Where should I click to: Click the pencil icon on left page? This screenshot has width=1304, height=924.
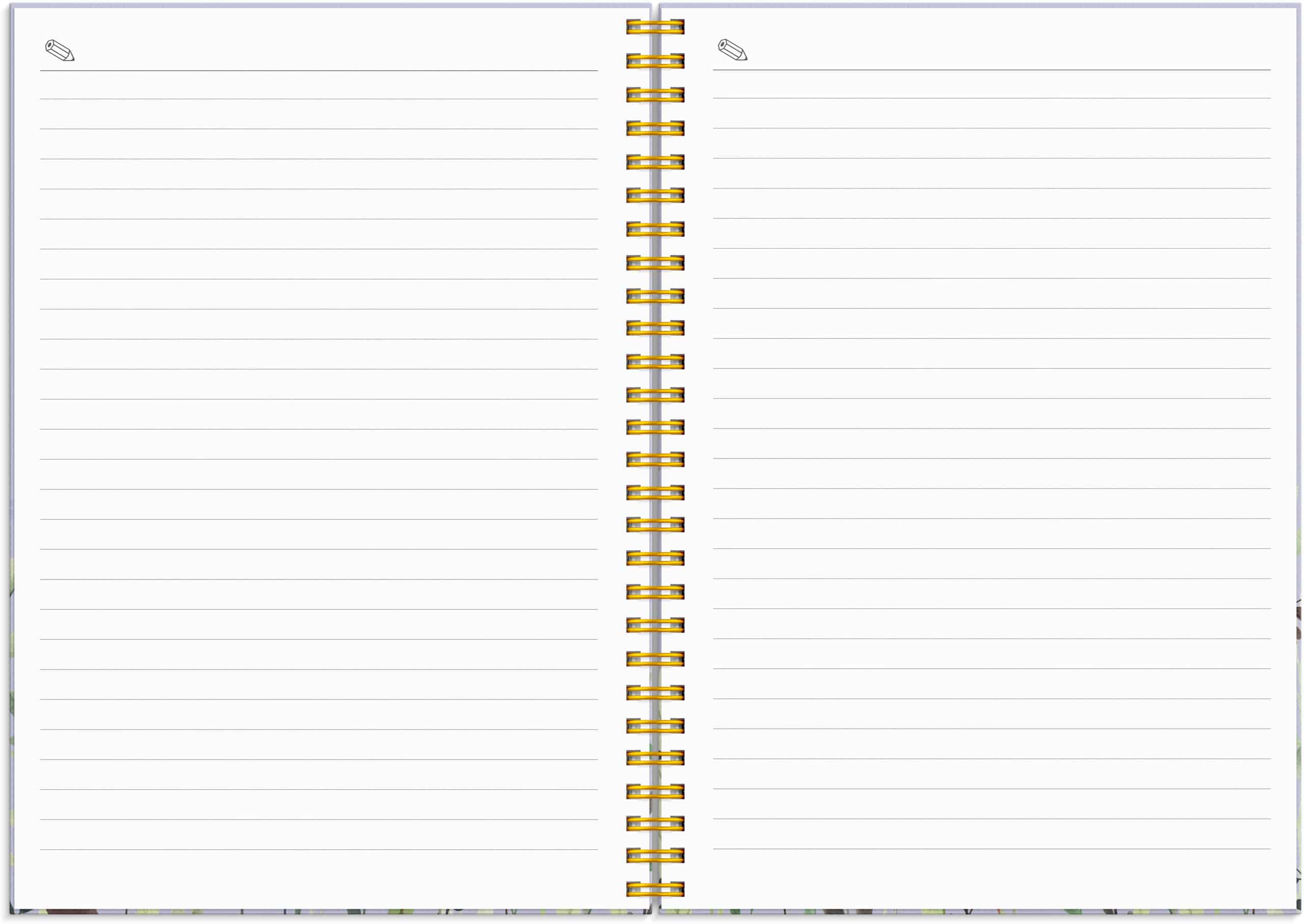[60, 50]
